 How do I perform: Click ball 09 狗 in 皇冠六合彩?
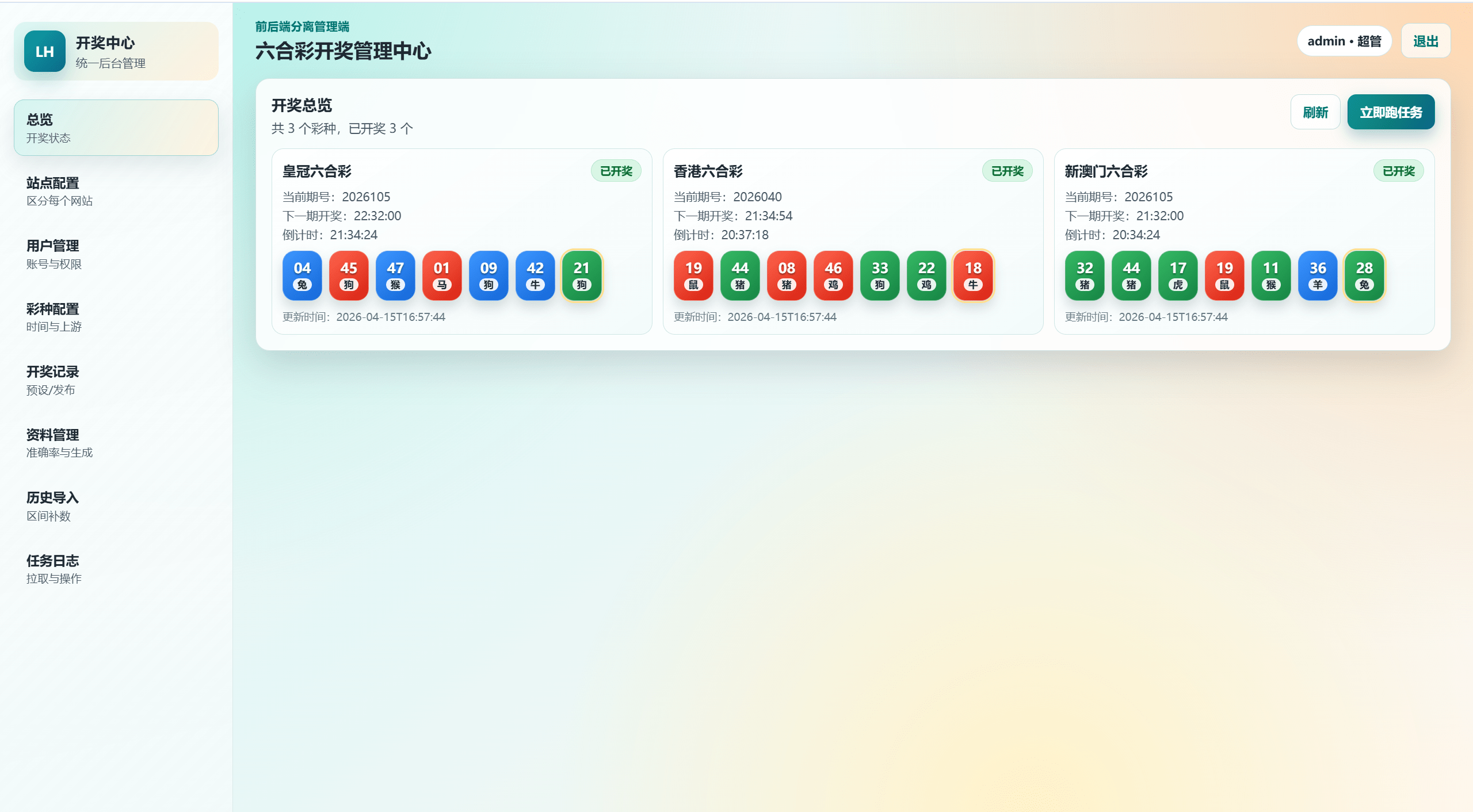pos(489,275)
